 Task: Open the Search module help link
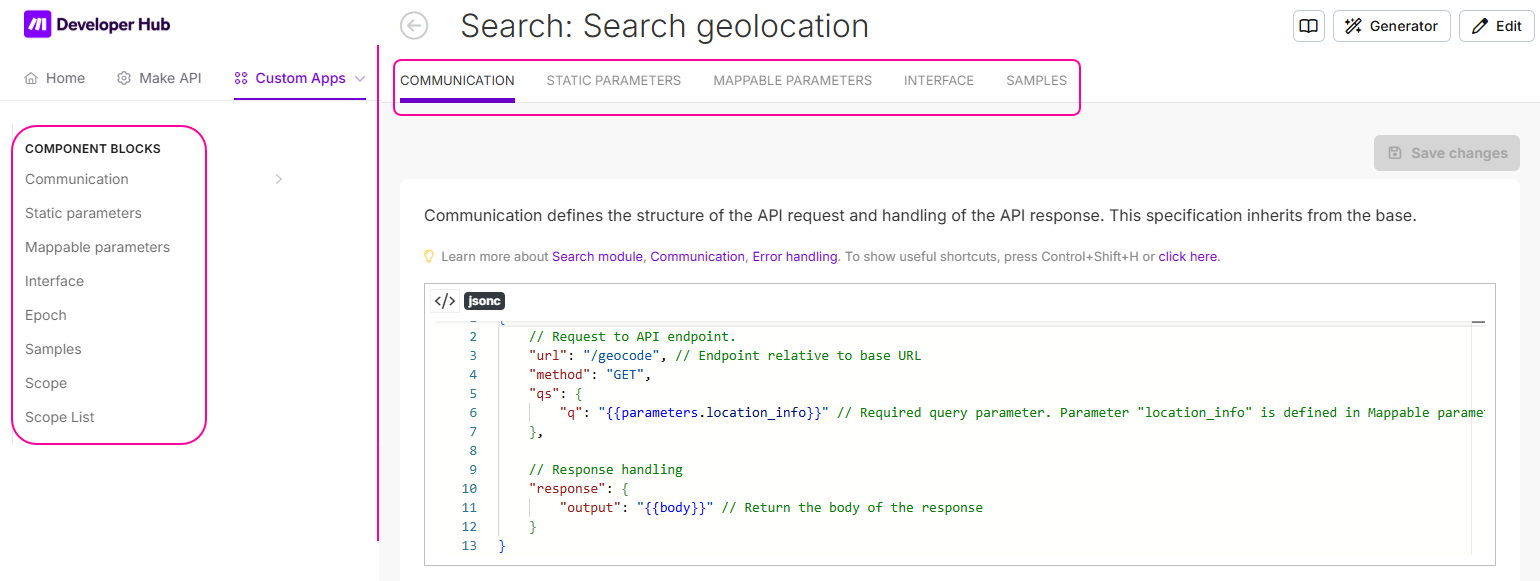point(597,257)
